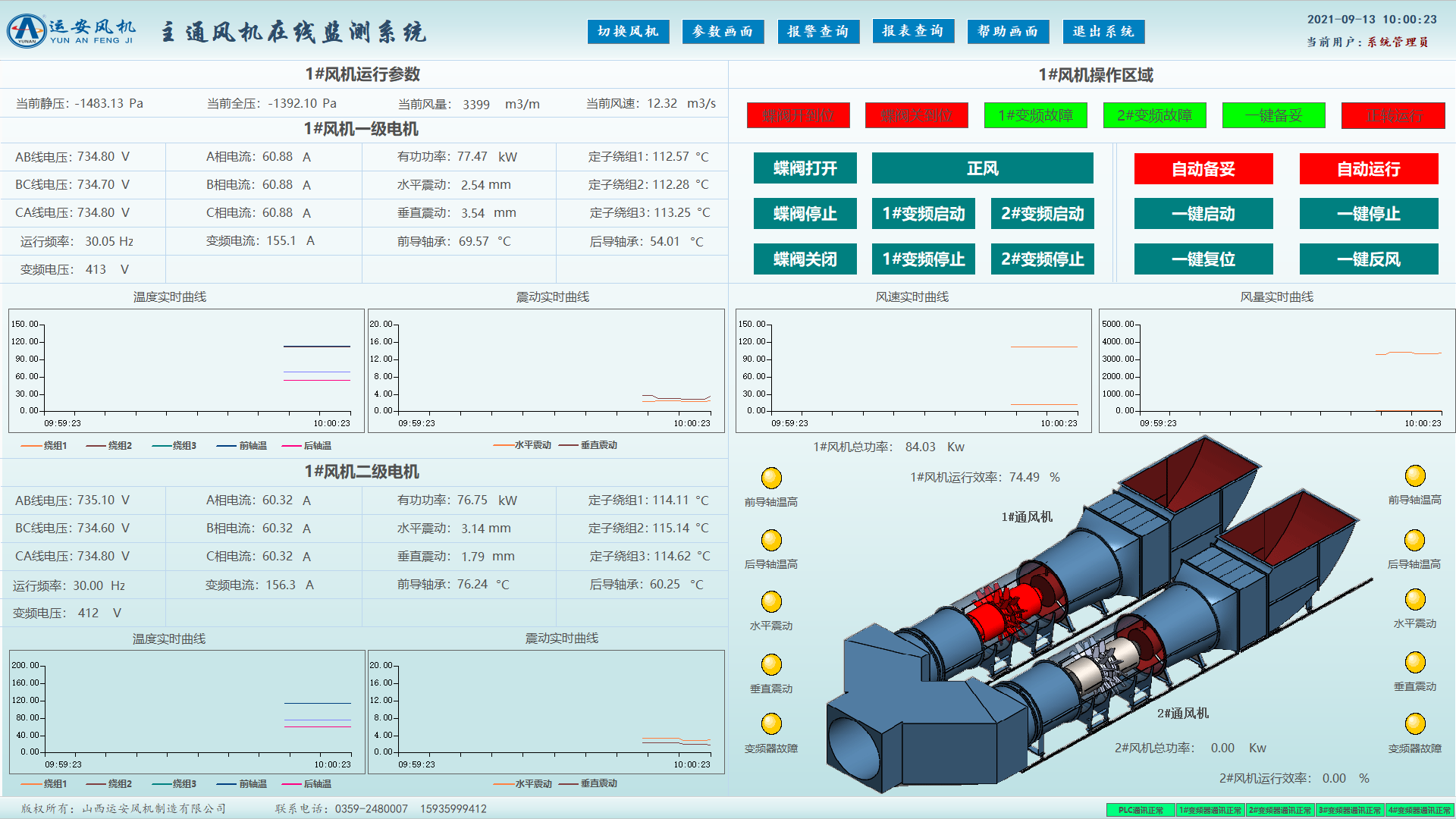This screenshot has height=819, width=1456.
Task: Open the 报表查询 page
Action: pos(913,31)
